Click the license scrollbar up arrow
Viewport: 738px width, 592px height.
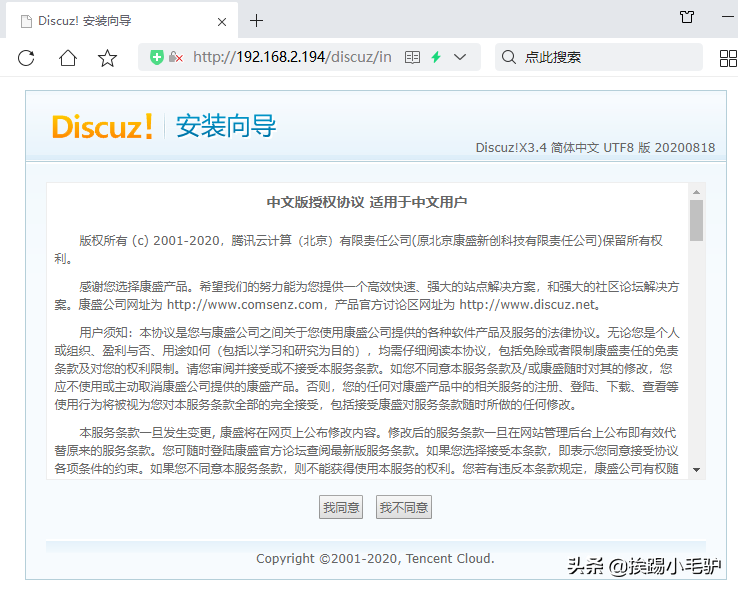point(697,192)
